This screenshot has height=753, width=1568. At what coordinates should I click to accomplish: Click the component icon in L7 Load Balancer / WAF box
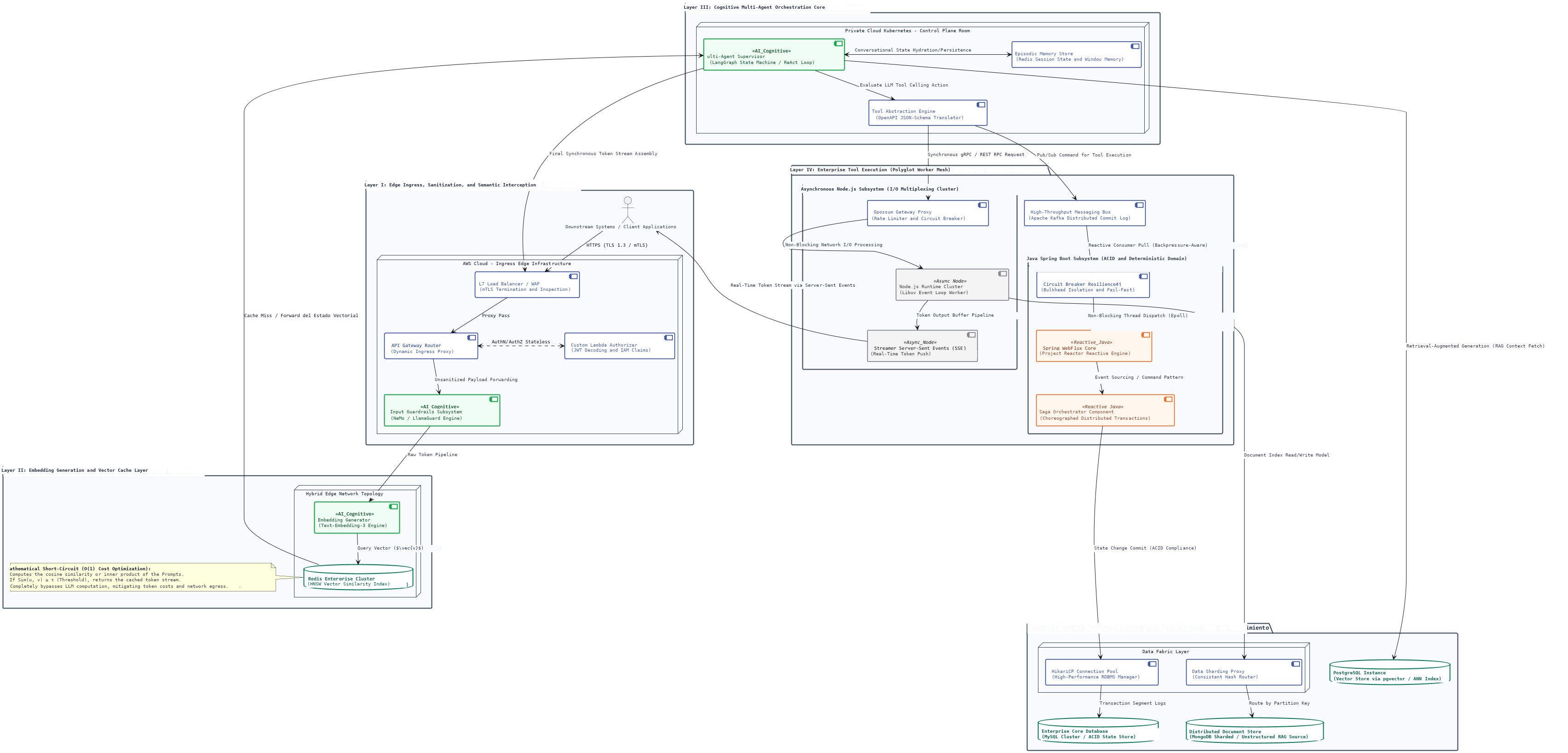point(573,276)
